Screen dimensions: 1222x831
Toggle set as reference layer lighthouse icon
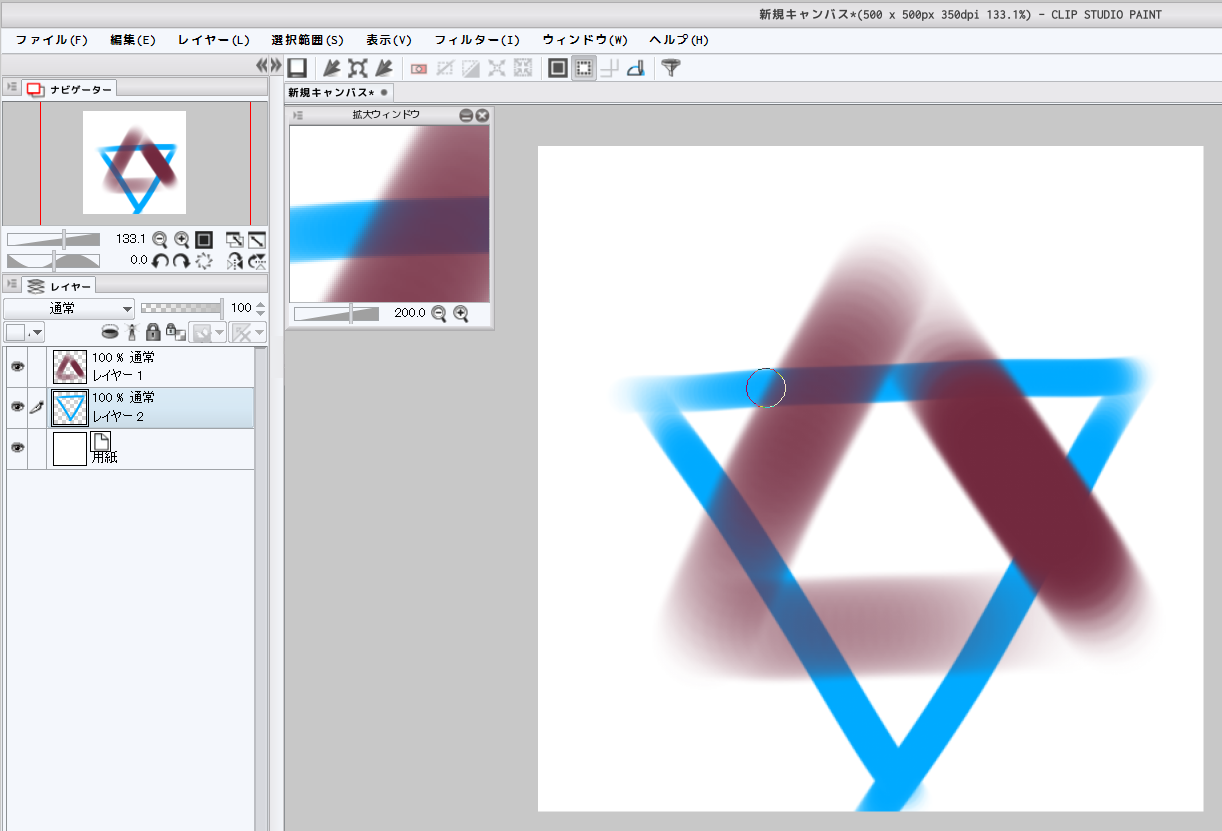(x=131, y=332)
